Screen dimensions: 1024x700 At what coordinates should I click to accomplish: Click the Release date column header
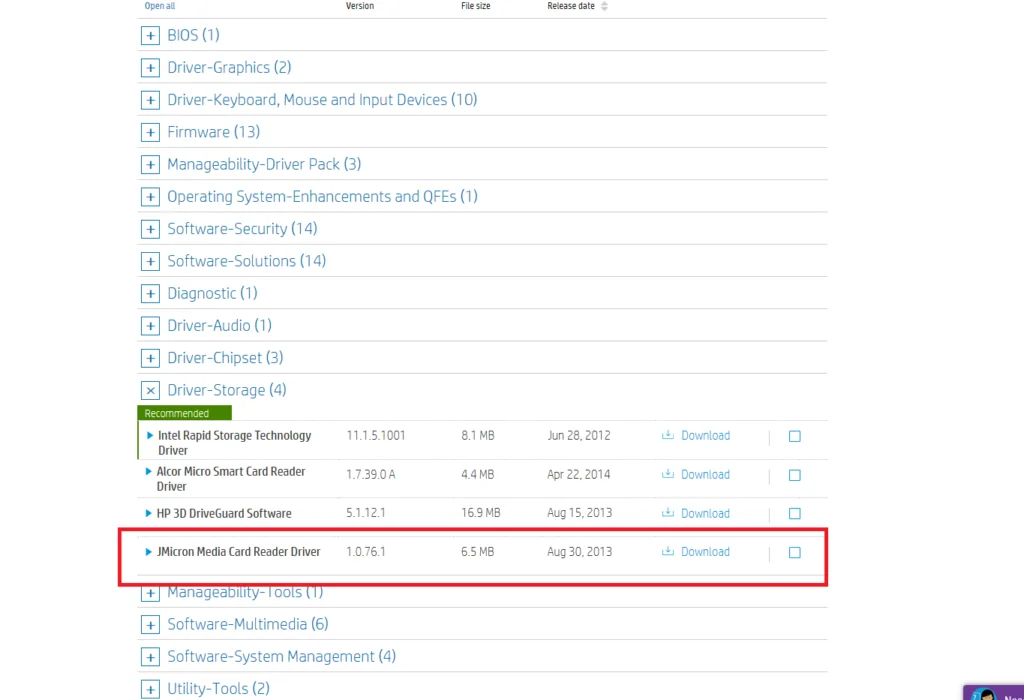tap(571, 6)
